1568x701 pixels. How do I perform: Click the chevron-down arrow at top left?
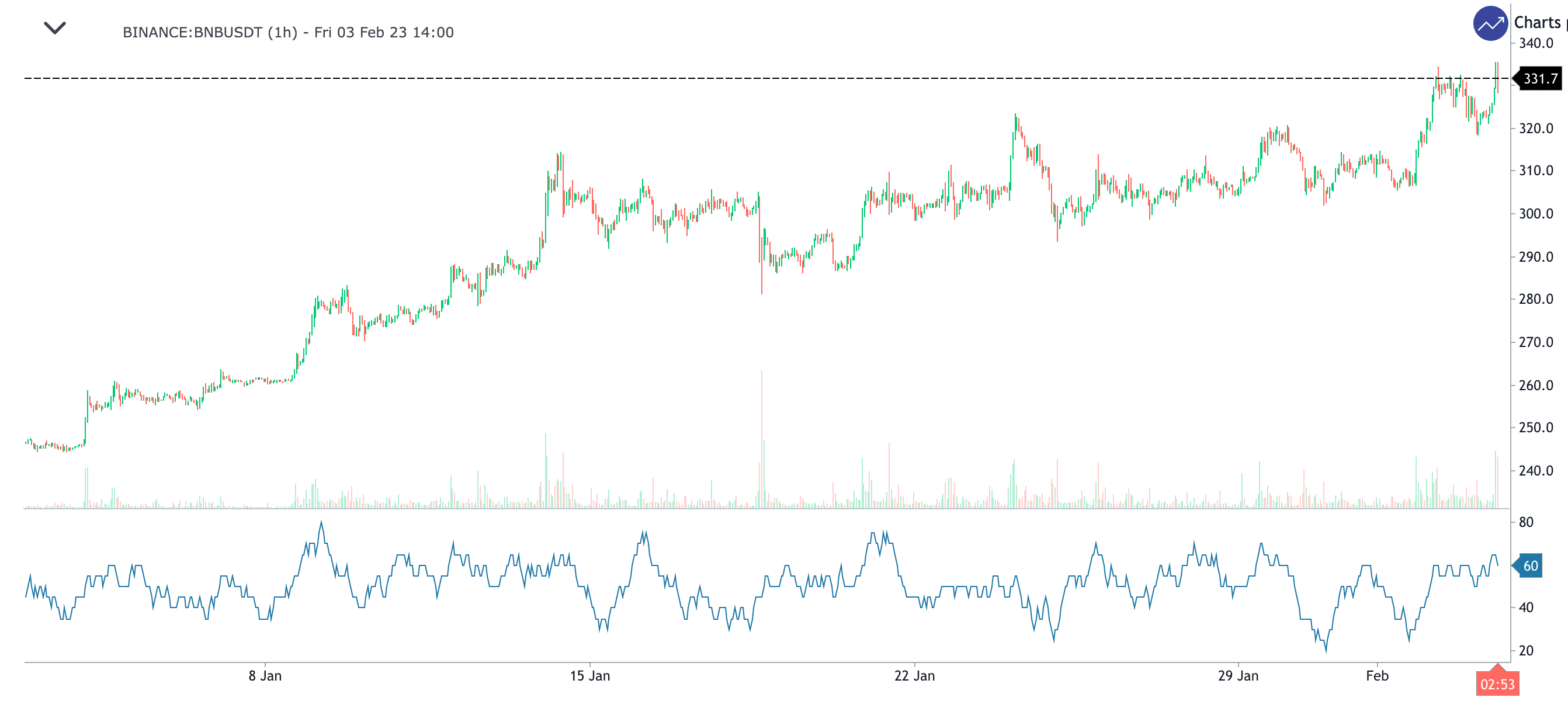55,28
